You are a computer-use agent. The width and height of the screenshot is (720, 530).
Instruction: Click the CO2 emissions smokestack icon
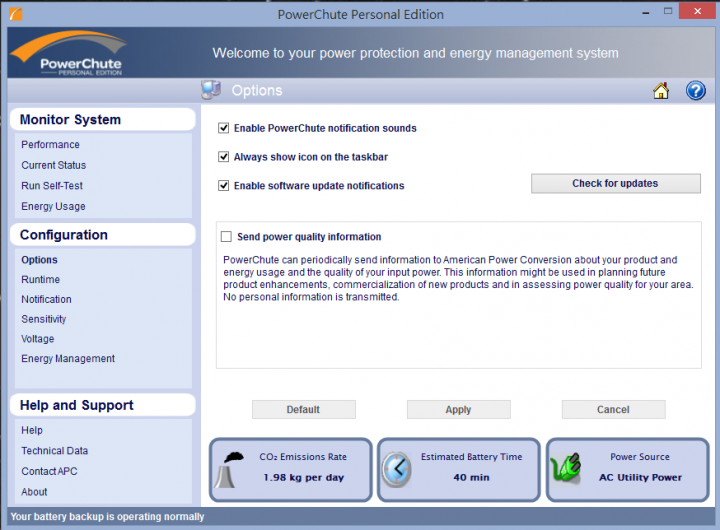coord(231,470)
